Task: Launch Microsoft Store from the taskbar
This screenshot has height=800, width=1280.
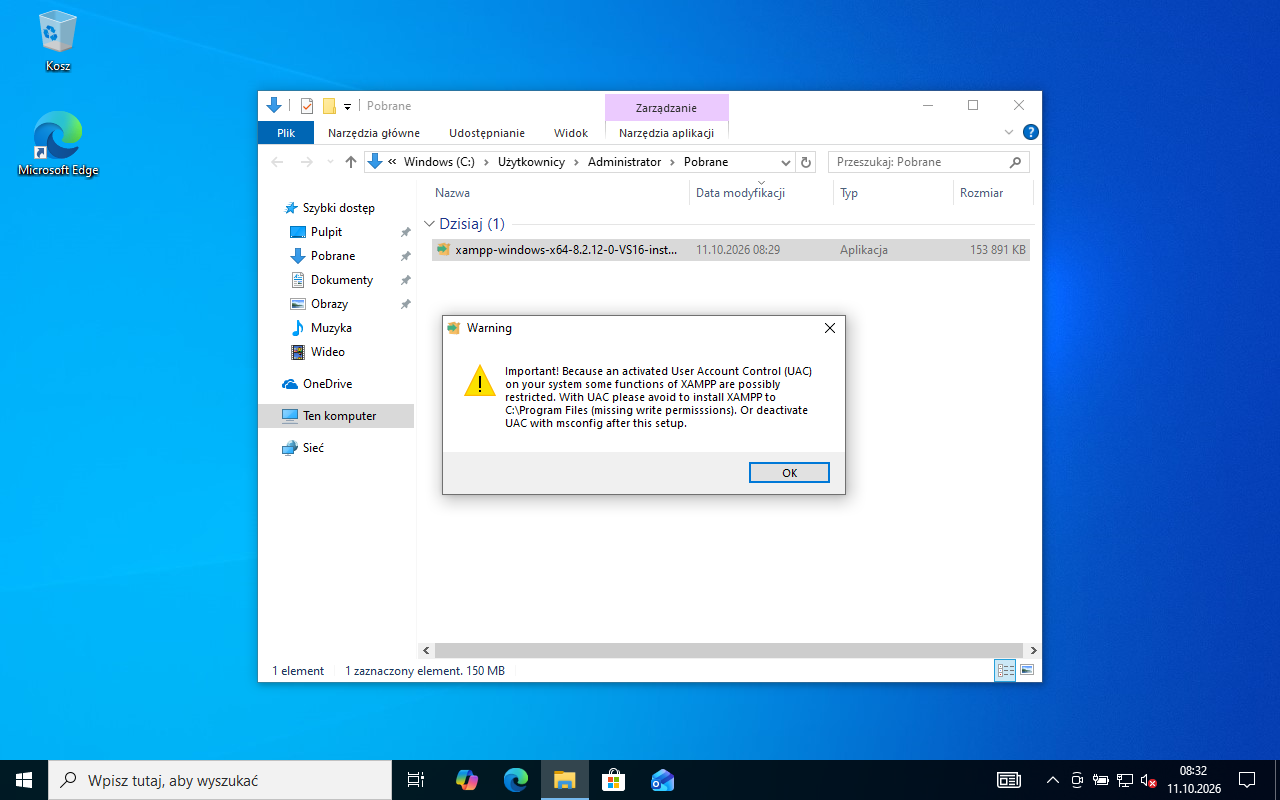Action: coord(614,780)
